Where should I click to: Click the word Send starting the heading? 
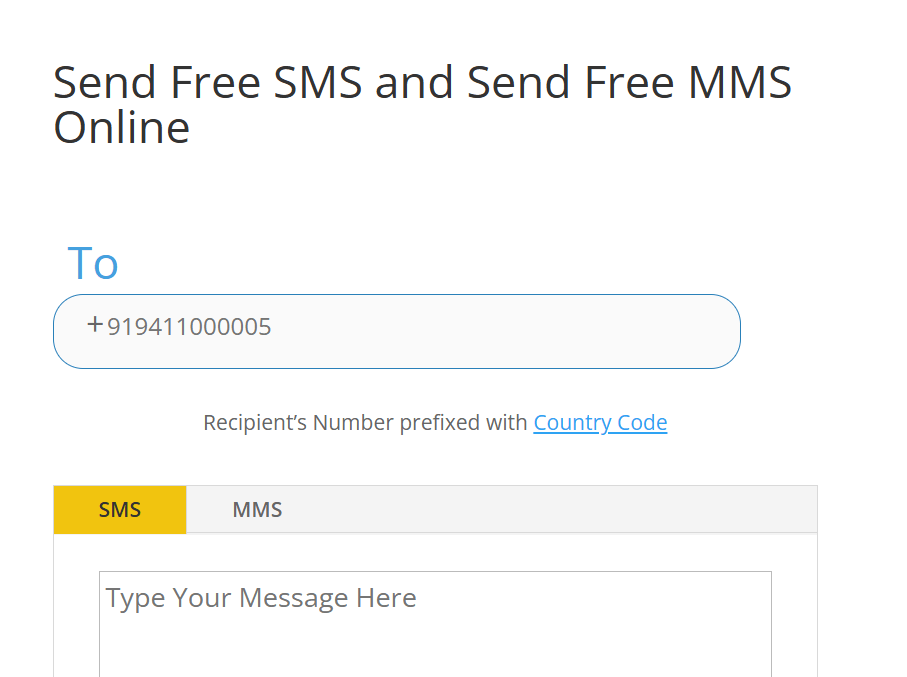105,83
